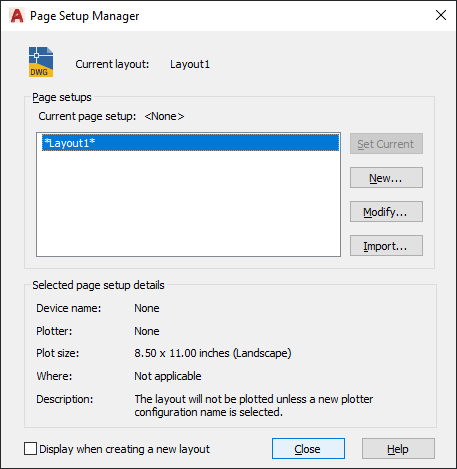Open Help for Page Setup Manager
Image resolution: width=457 pixels, height=469 pixels.
point(398,449)
